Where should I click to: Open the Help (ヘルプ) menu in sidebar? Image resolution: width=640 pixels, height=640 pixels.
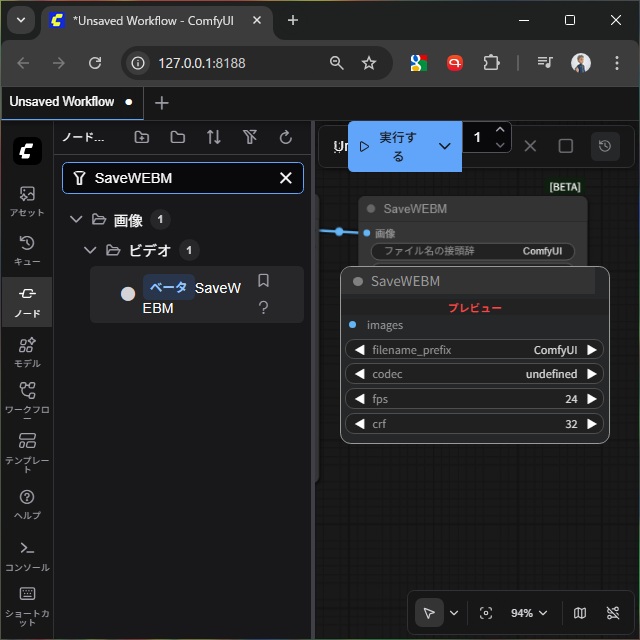(x=27, y=503)
